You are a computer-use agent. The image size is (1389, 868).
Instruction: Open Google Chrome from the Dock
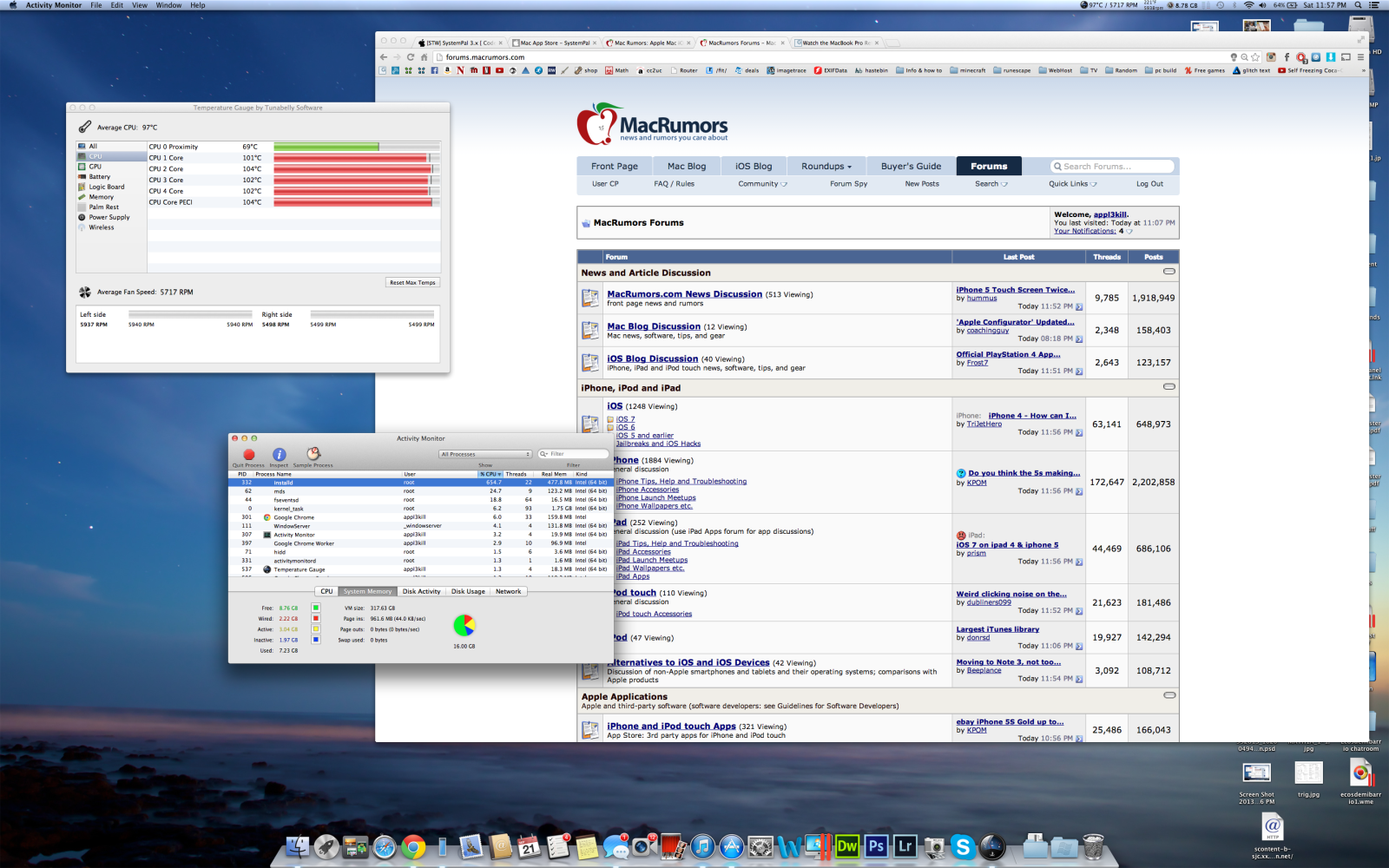pos(413,846)
